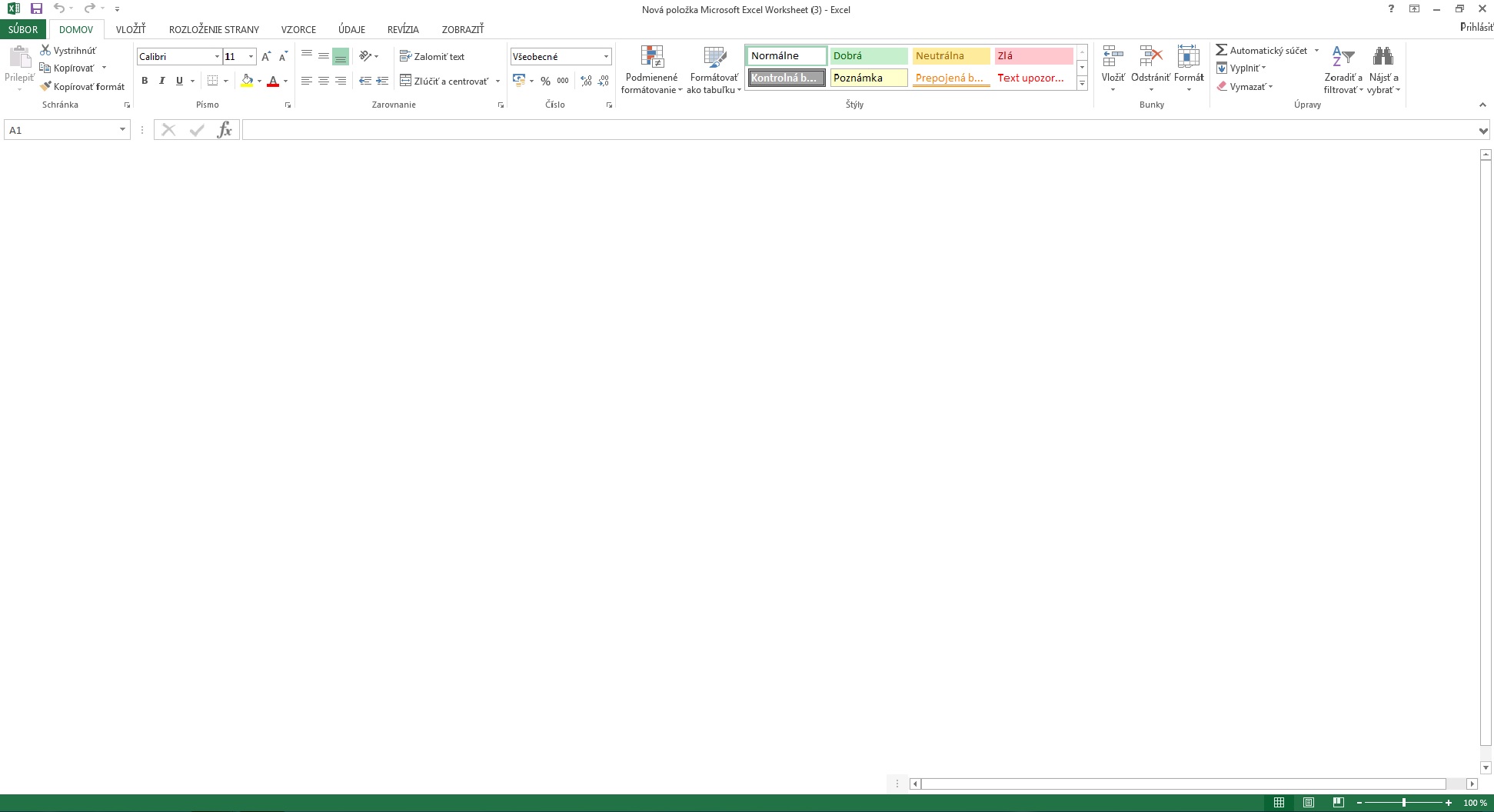Click the Format Painter (Kopírovať formát) icon

(46, 87)
